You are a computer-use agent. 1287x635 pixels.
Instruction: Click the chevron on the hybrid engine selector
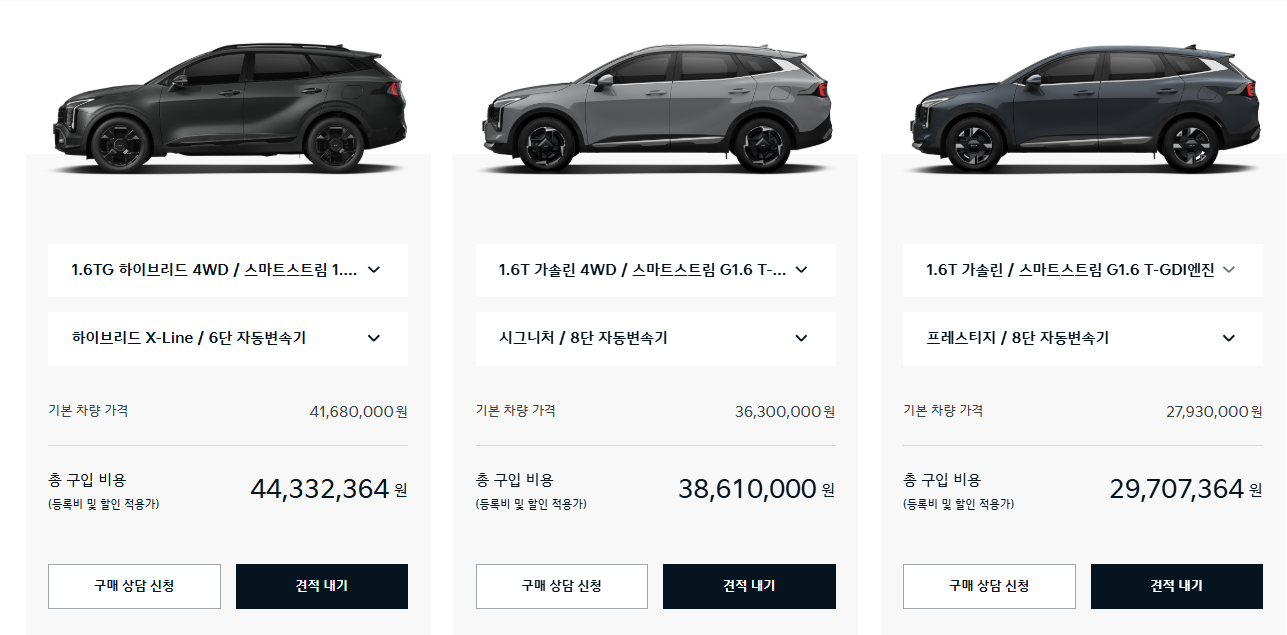click(x=377, y=270)
